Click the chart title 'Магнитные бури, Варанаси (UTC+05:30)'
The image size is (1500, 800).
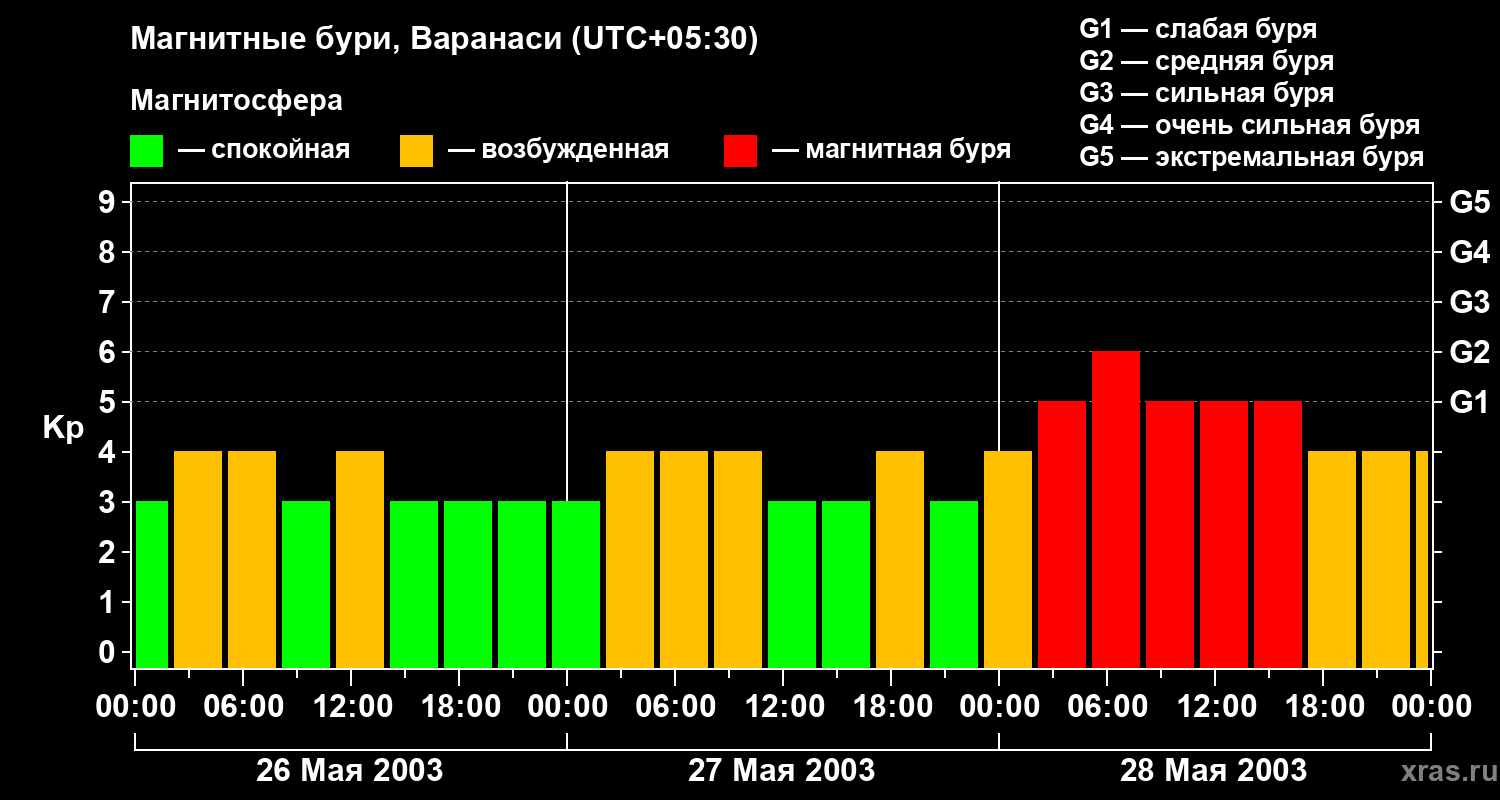444,39
